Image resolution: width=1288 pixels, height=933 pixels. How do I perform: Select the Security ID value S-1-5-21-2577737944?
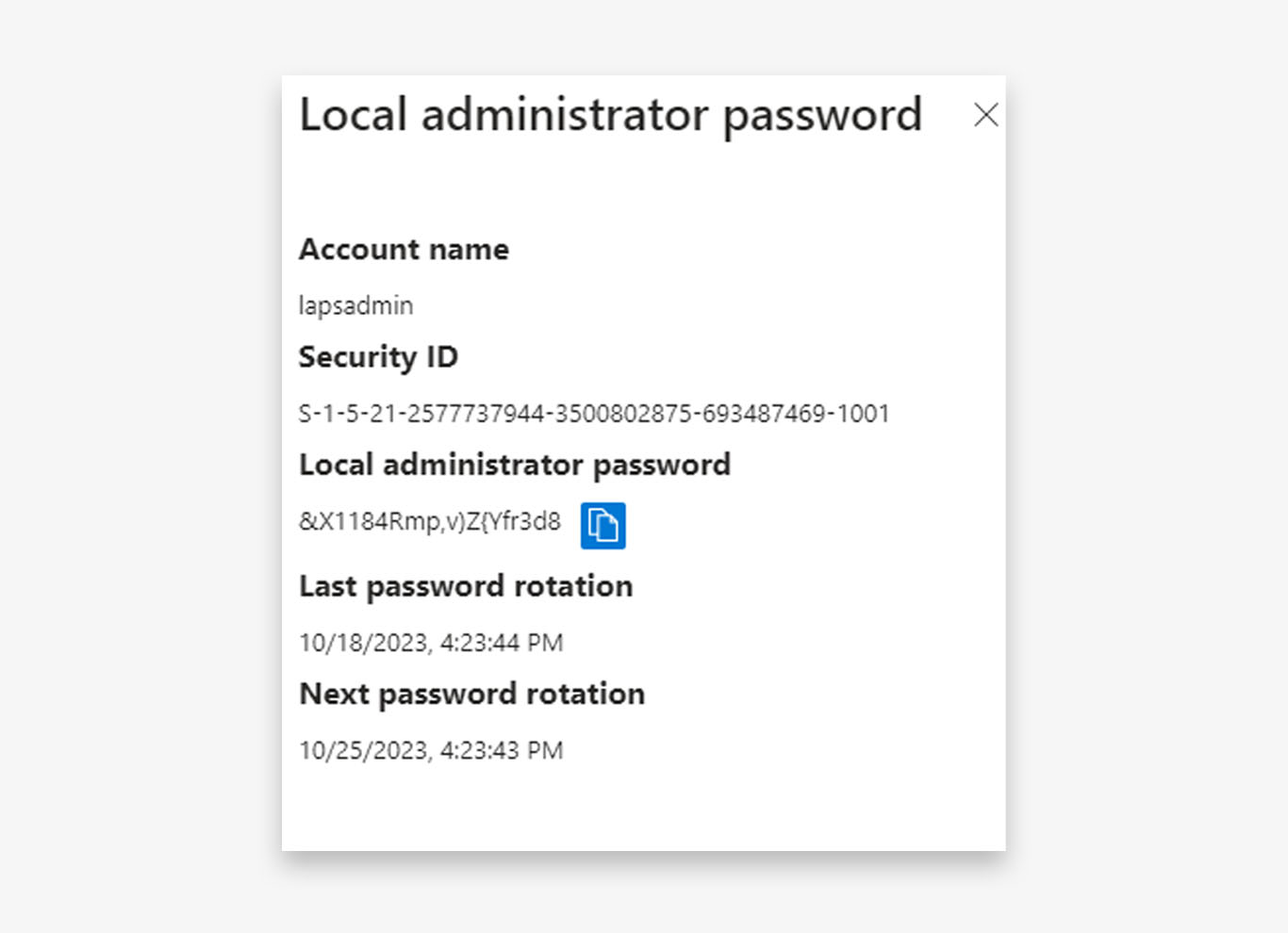pyautogui.click(x=594, y=414)
